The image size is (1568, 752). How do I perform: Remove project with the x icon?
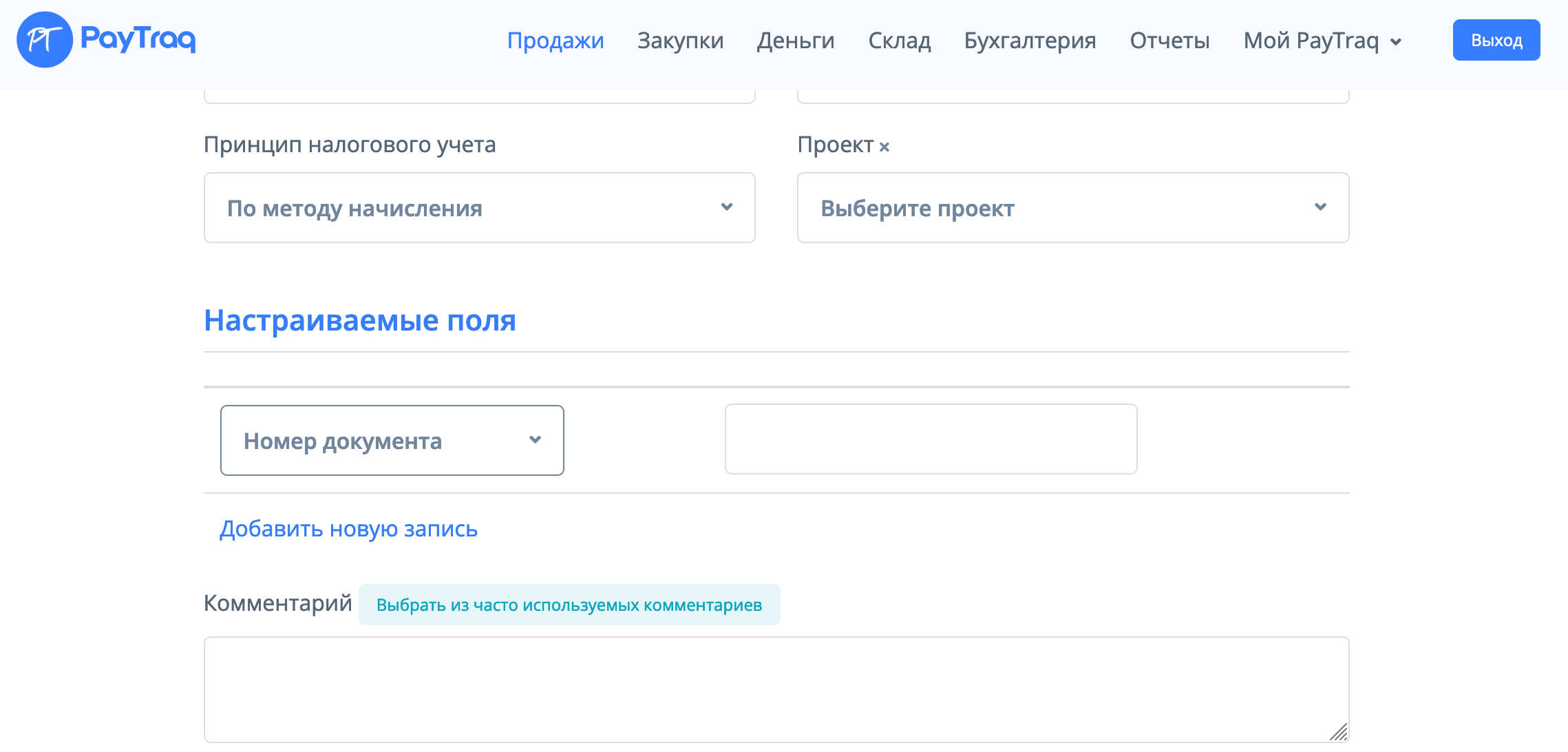click(884, 147)
